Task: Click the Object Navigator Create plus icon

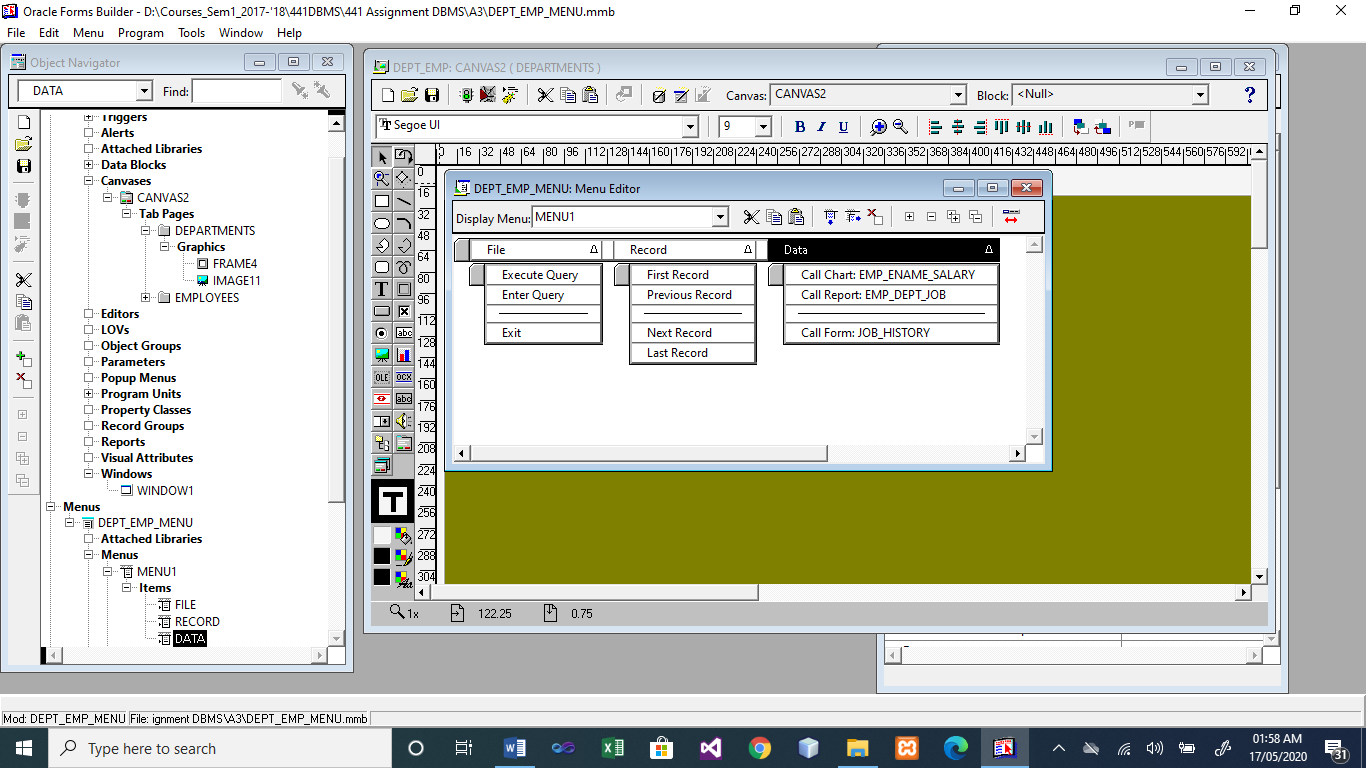Action: pos(24,358)
